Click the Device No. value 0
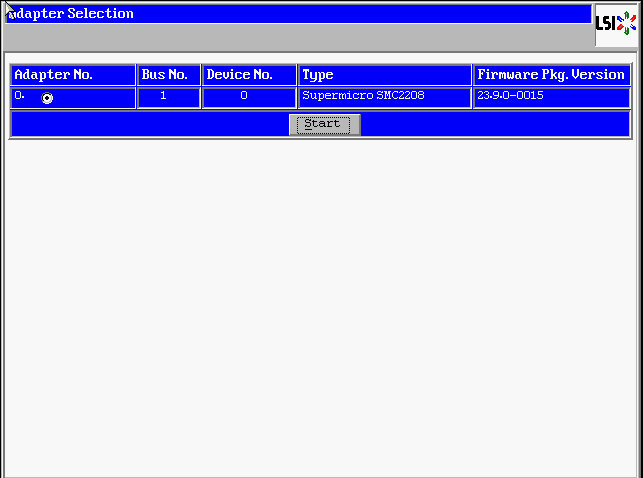This screenshot has width=643, height=478. (249, 98)
